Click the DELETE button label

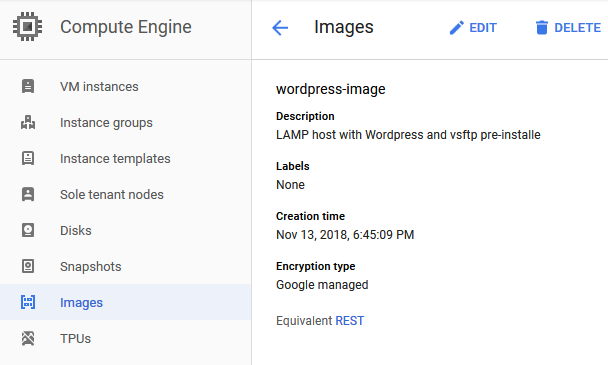click(577, 28)
